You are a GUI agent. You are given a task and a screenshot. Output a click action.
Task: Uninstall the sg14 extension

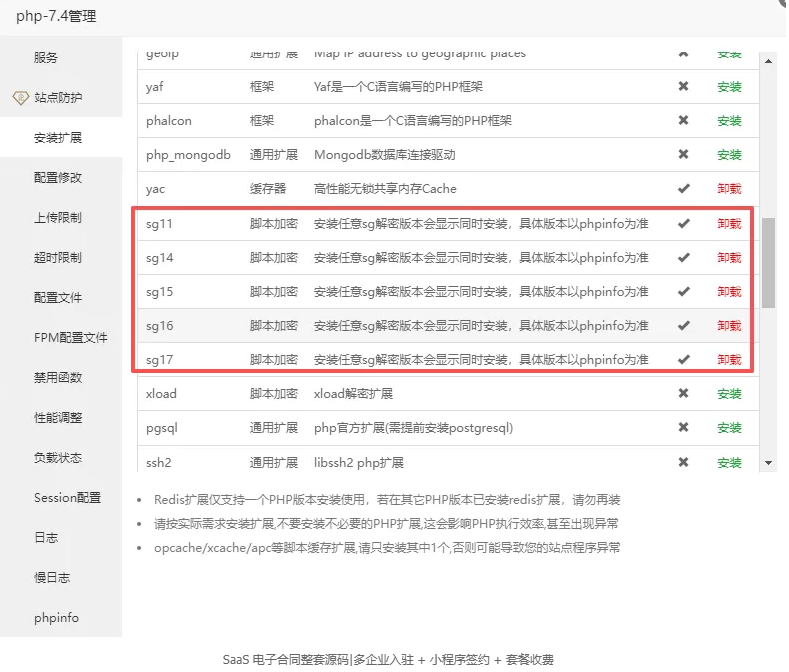pos(729,258)
